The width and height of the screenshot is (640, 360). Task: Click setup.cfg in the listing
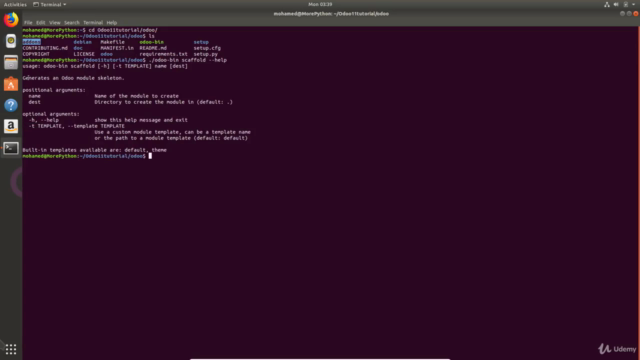coord(207,48)
